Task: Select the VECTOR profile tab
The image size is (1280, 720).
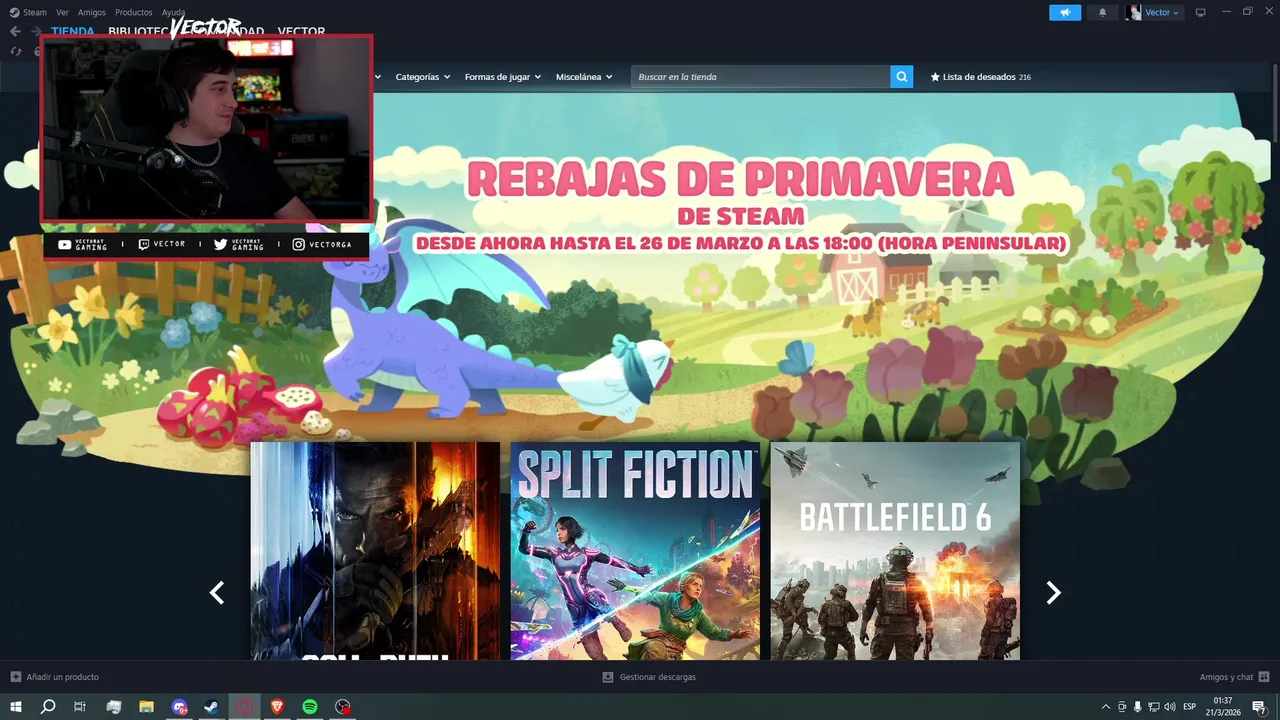Action: click(x=301, y=31)
